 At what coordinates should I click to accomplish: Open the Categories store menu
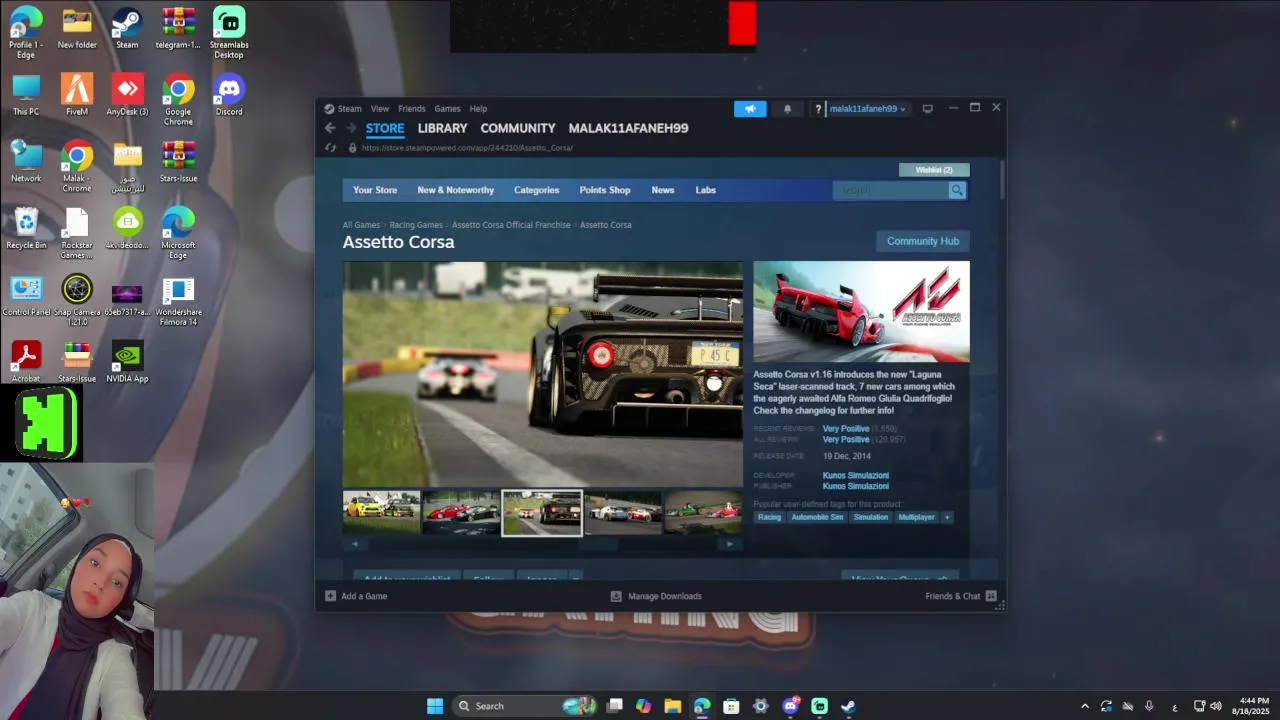click(537, 190)
